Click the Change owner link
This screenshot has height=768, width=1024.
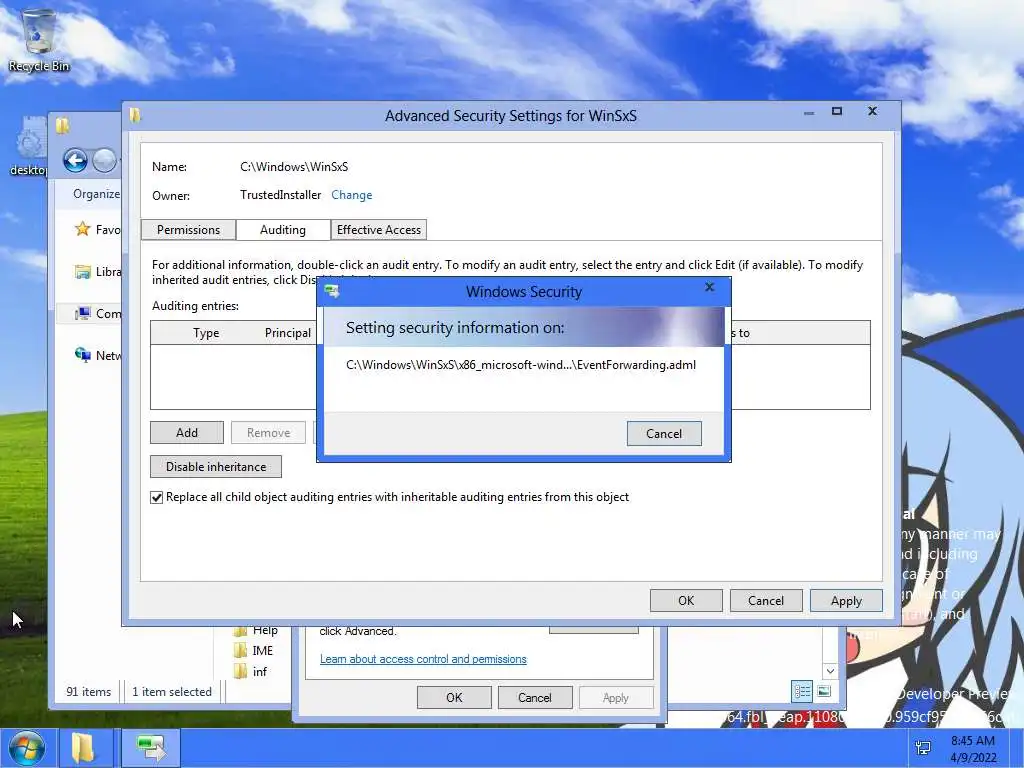[x=351, y=195]
